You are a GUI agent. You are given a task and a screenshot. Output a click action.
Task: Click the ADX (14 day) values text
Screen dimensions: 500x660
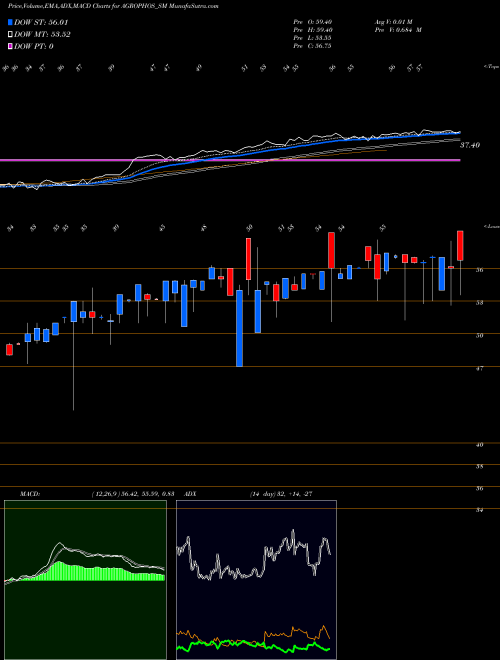point(281,494)
